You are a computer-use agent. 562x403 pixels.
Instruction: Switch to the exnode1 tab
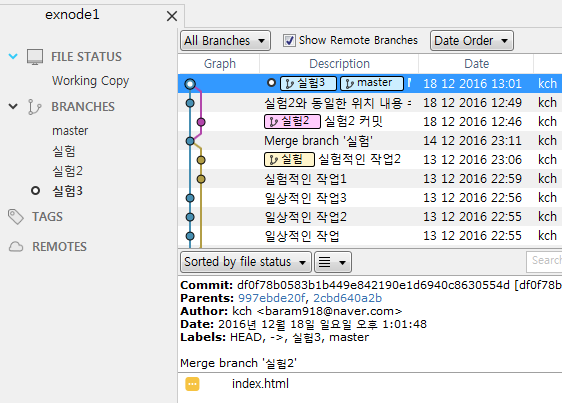tap(72, 15)
